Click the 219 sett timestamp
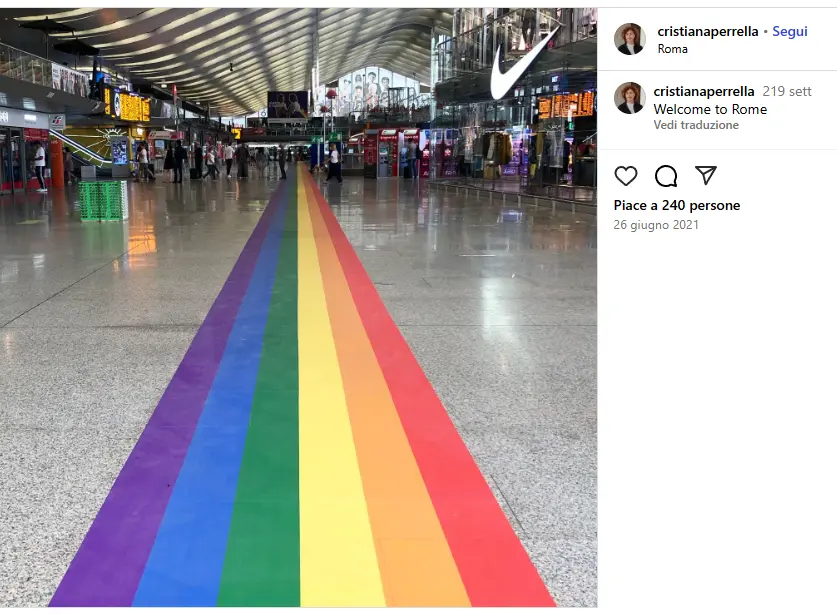This screenshot has height=615, width=837. click(787, 91)
